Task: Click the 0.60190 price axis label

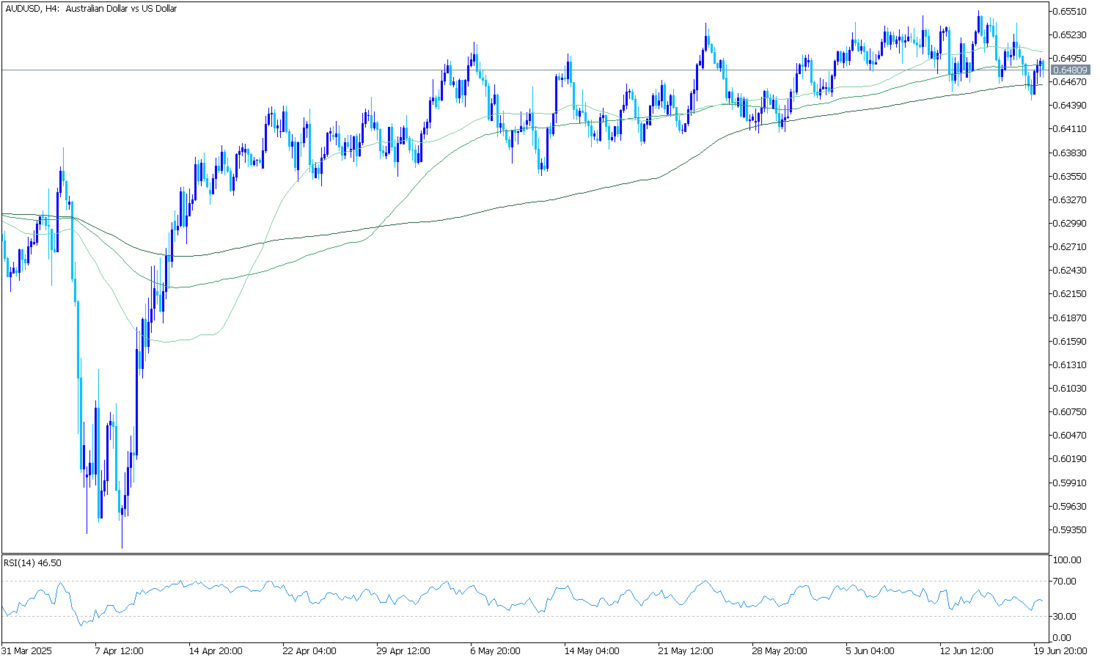Action: (x=1071, y=459)
